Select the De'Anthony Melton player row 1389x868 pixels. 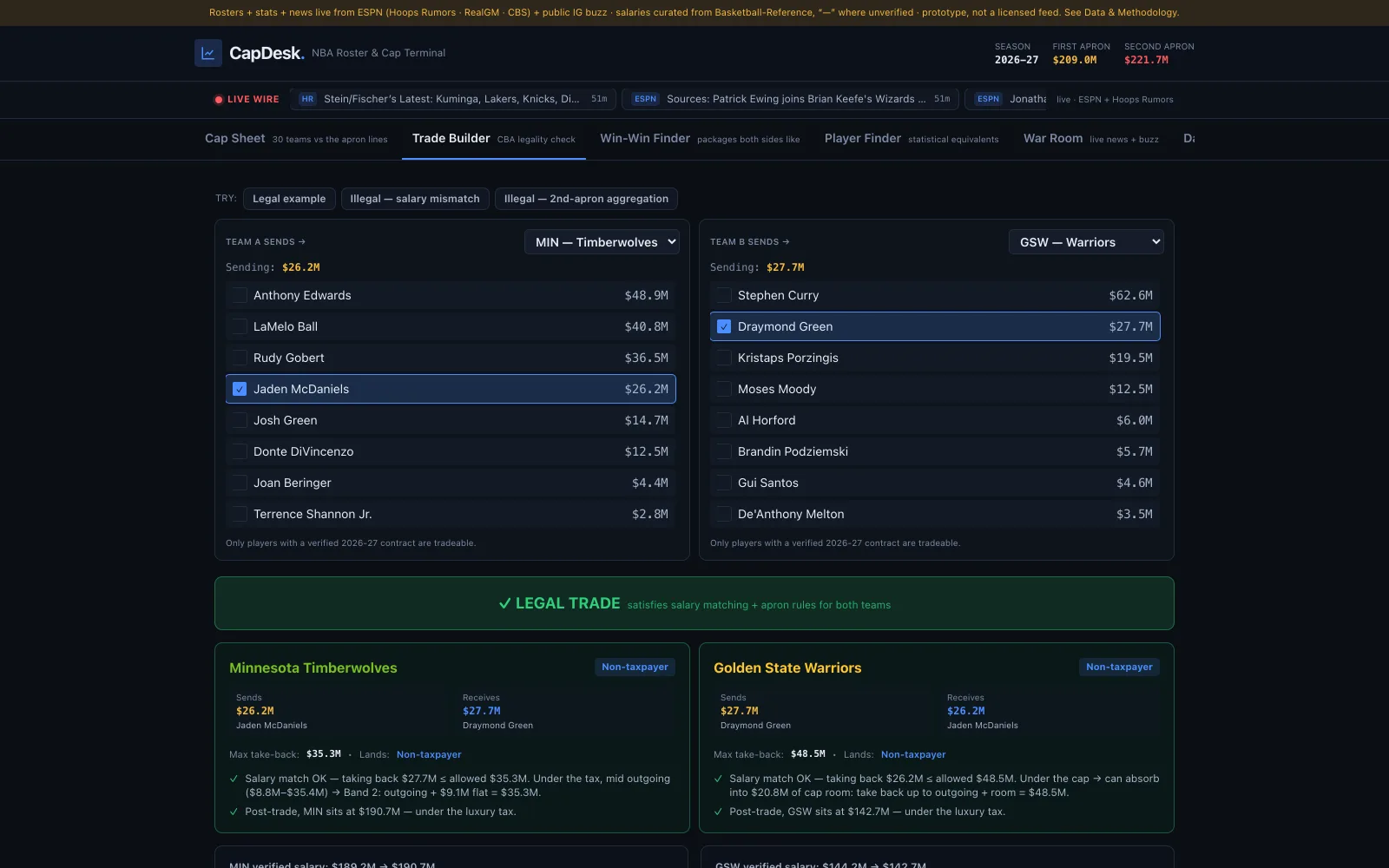click(x=935, y=514)
